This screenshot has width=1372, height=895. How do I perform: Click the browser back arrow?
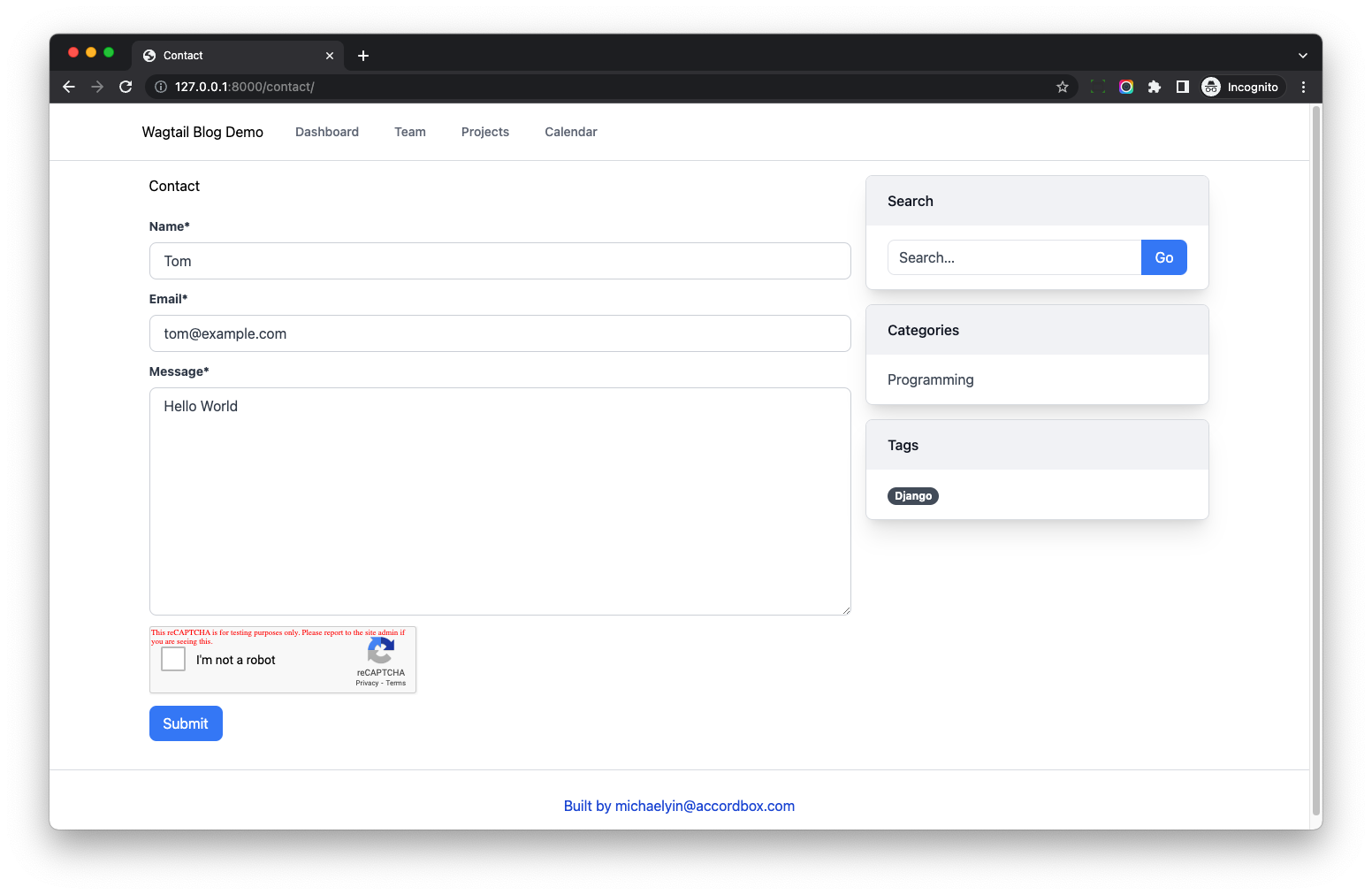(x=69, y=87)
